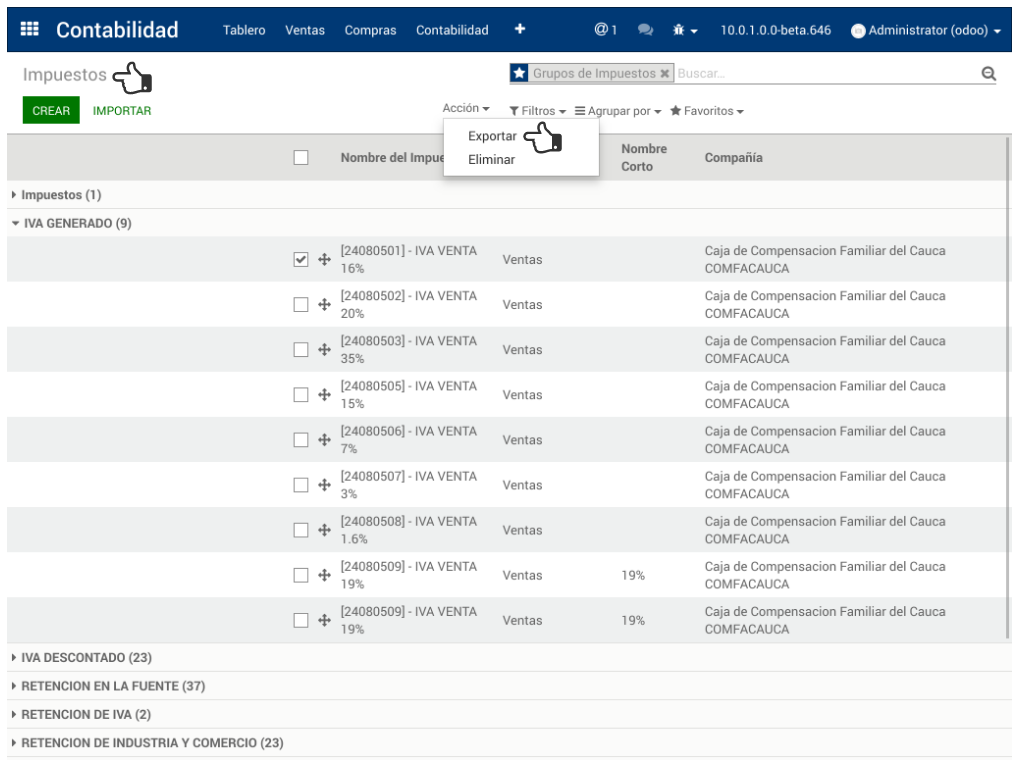Click the search magnifier icon

pyautogui.click(x=988, y=74)
